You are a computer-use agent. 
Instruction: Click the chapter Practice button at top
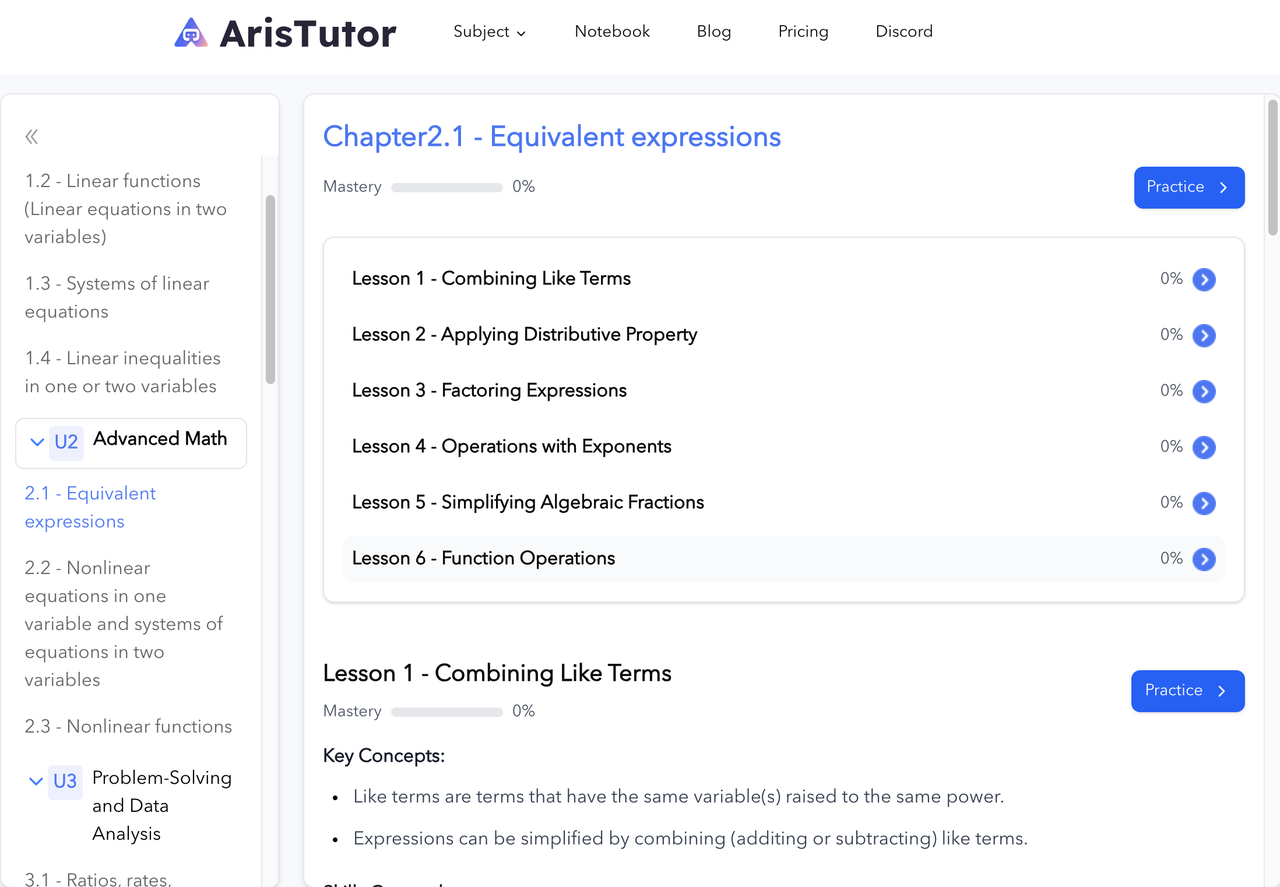pyautogui.click(x=1189, y=187)
